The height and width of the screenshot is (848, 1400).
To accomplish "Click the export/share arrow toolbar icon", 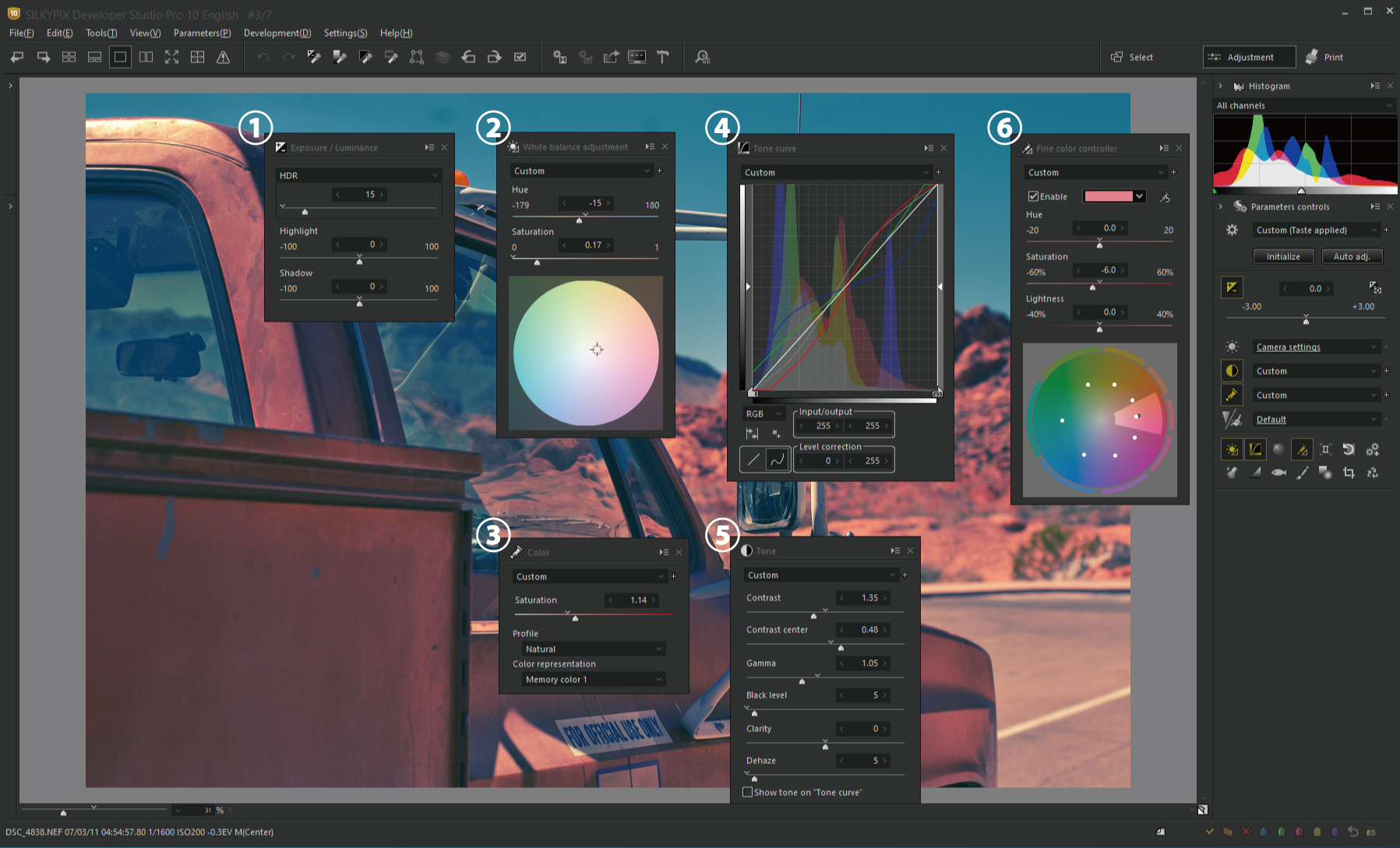I will pyautogui.click(x=612, y=57).
